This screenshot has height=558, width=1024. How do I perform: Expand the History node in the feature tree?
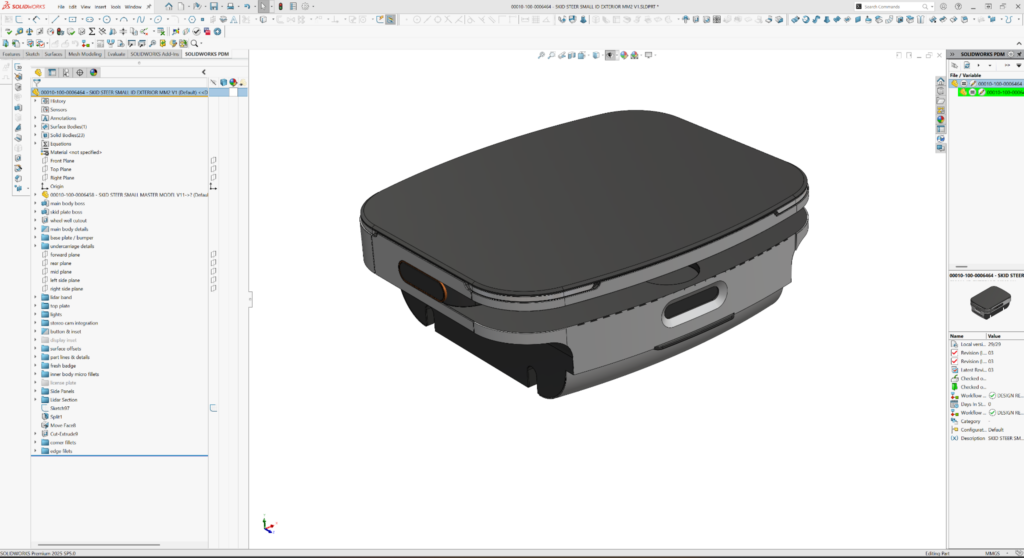(35, 101)
